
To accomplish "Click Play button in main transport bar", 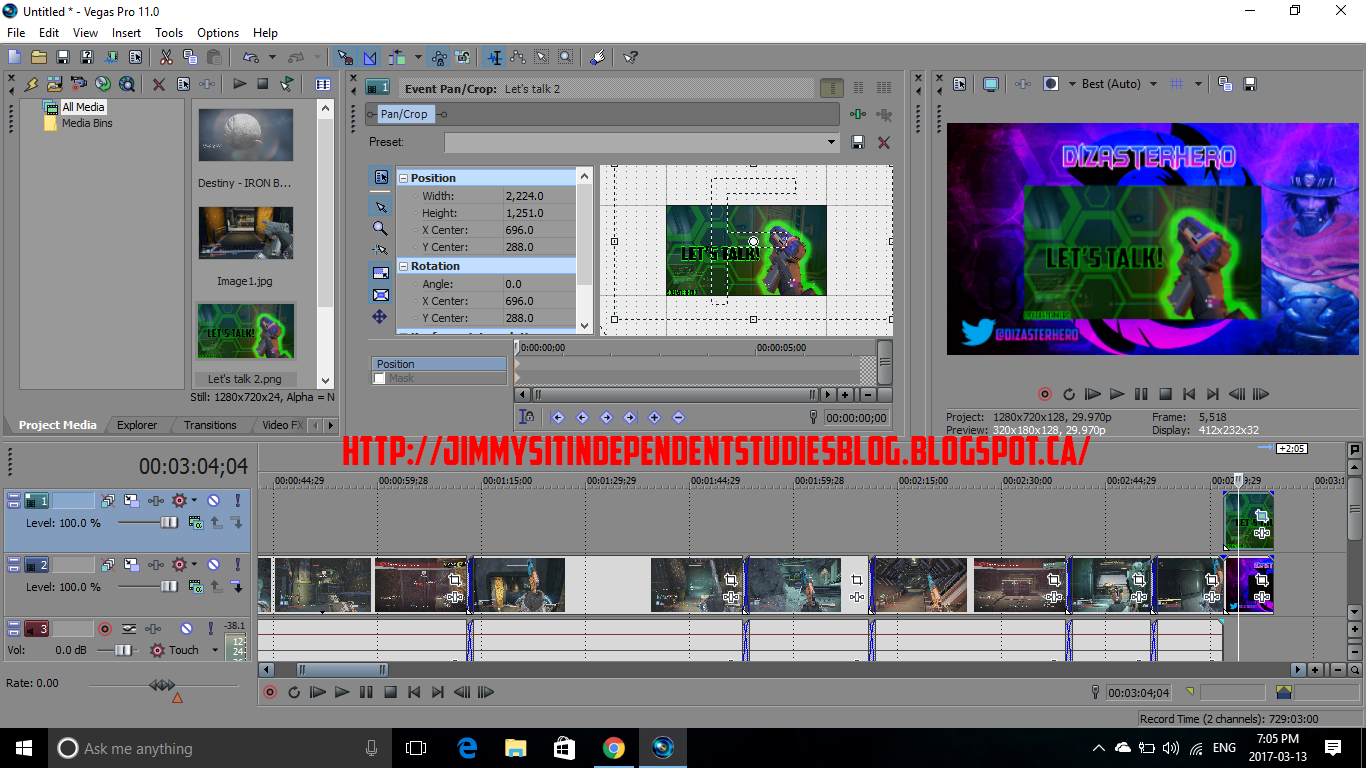I will [x=342, y=692].
